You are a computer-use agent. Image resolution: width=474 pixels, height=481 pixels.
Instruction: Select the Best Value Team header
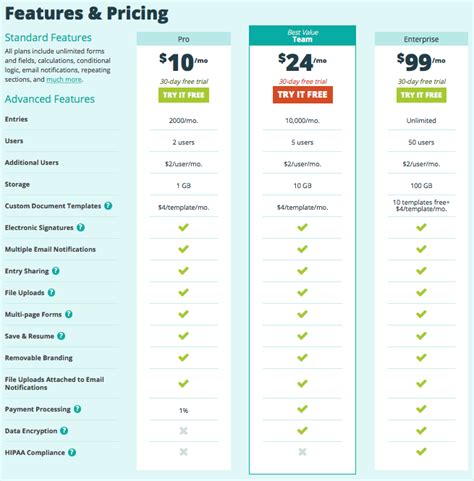pyautogui.click(x=302, y=36)
